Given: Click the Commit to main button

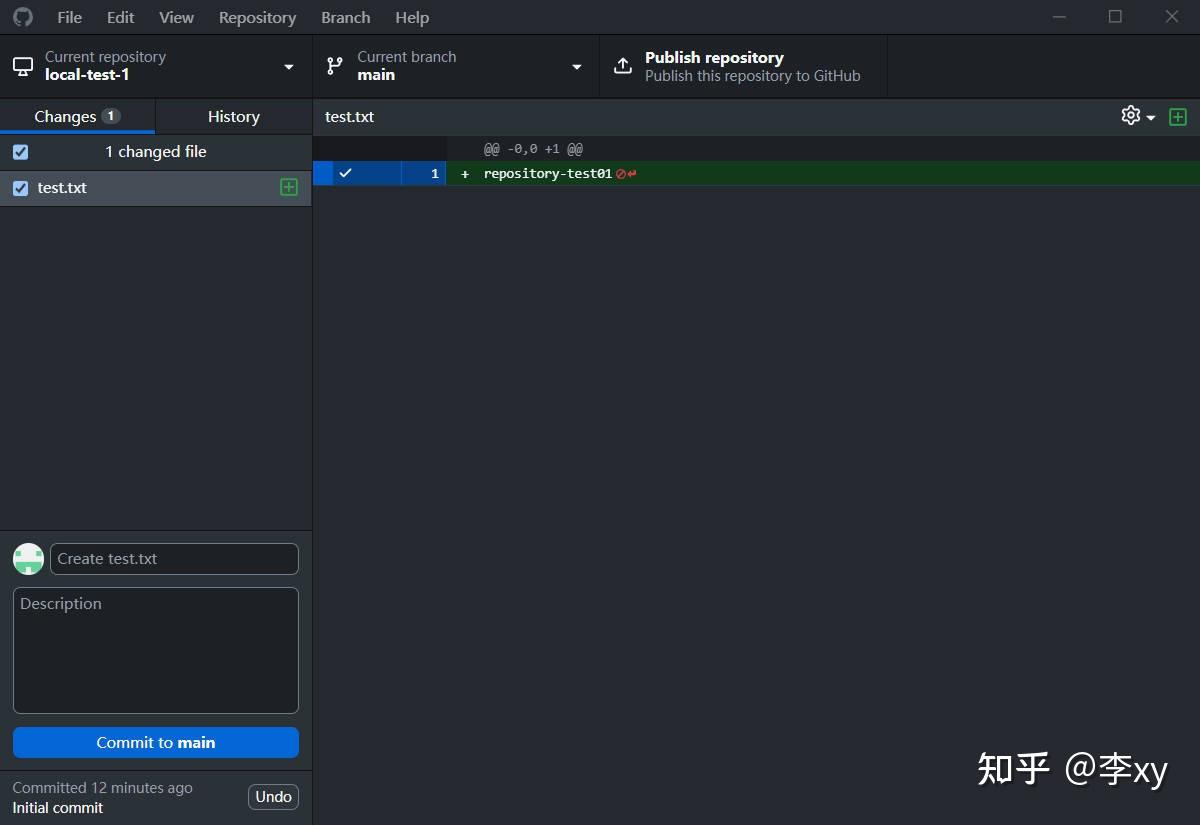Looking at the screenshot, I should click(155, 742).
